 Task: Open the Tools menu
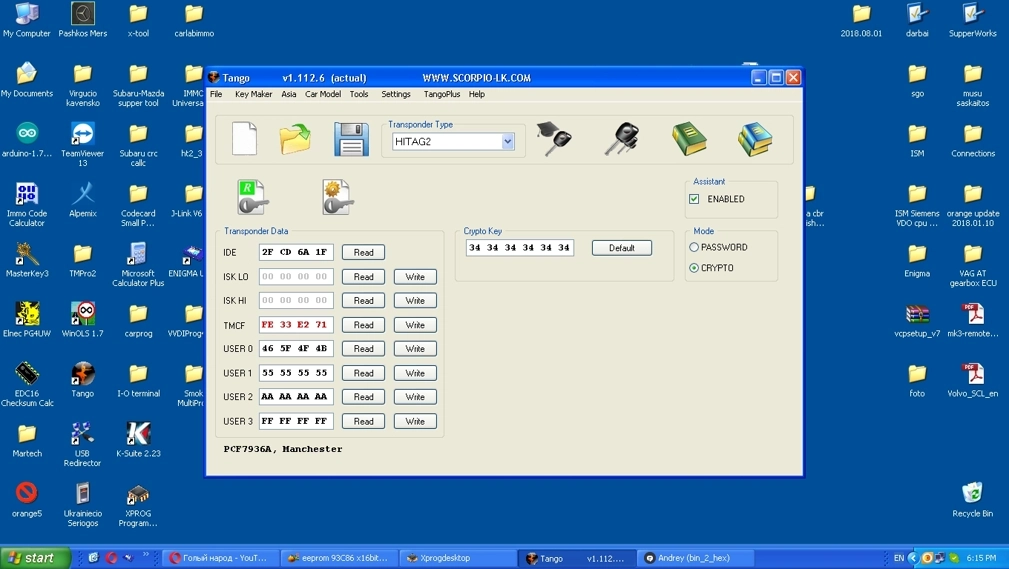pos(359,94)
